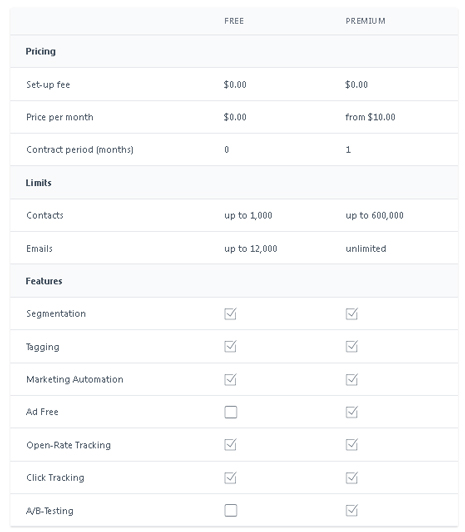Toggle Segmentation checkbox in Premium column
The image size is (465, 532).
click(x=352, y=314)
